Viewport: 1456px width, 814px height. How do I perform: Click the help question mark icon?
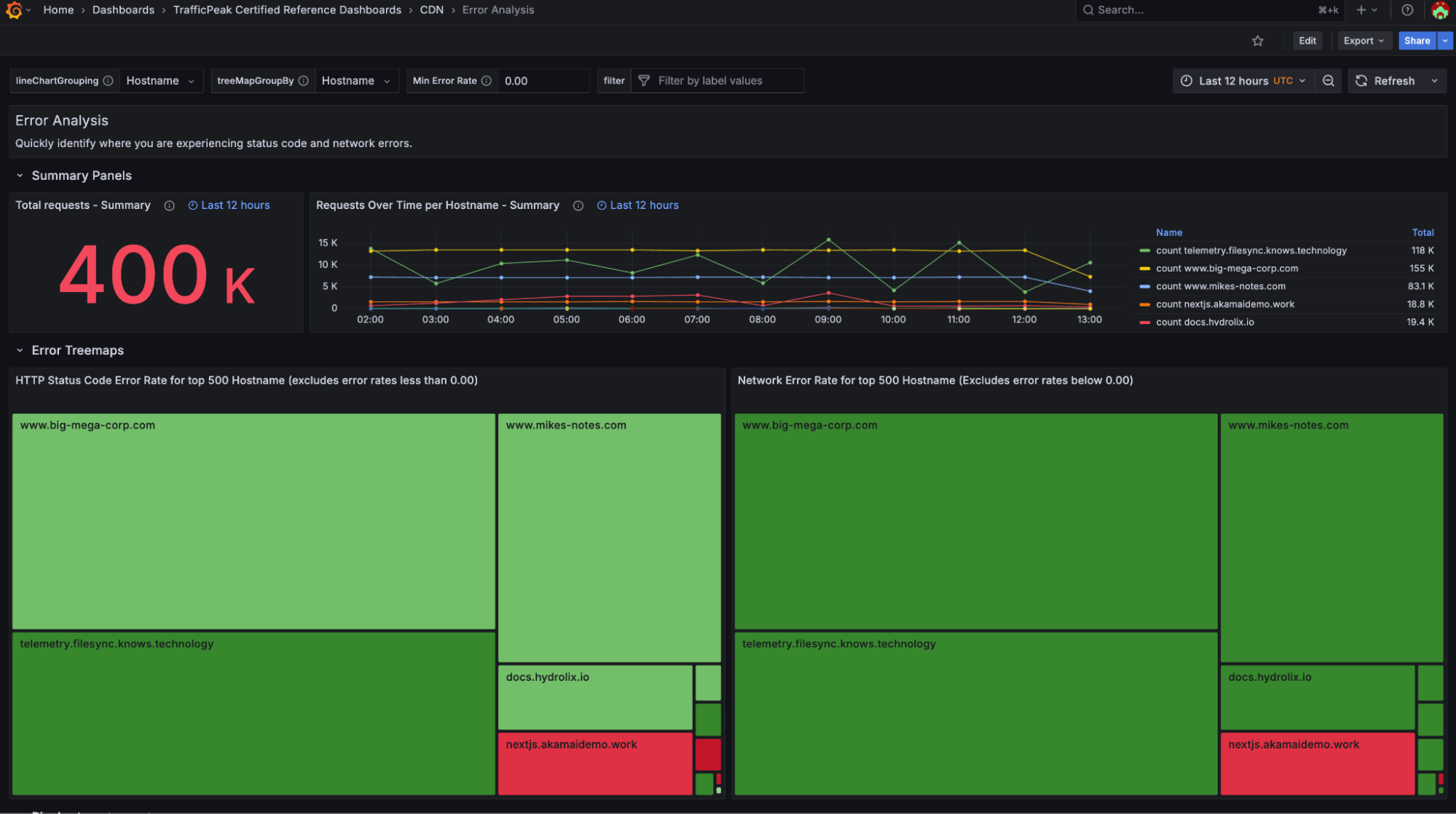coord(1407,10)
